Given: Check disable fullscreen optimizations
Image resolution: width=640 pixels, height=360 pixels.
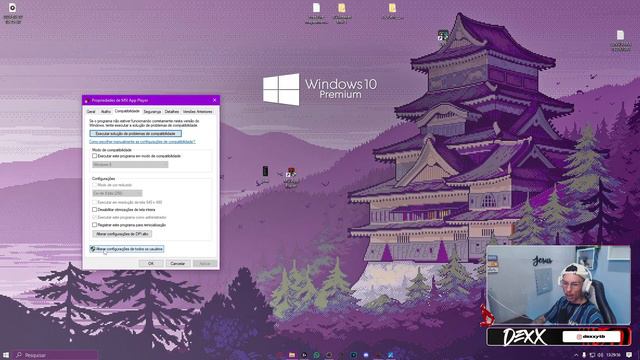Looking at the screenshot, I should (94, 209).
